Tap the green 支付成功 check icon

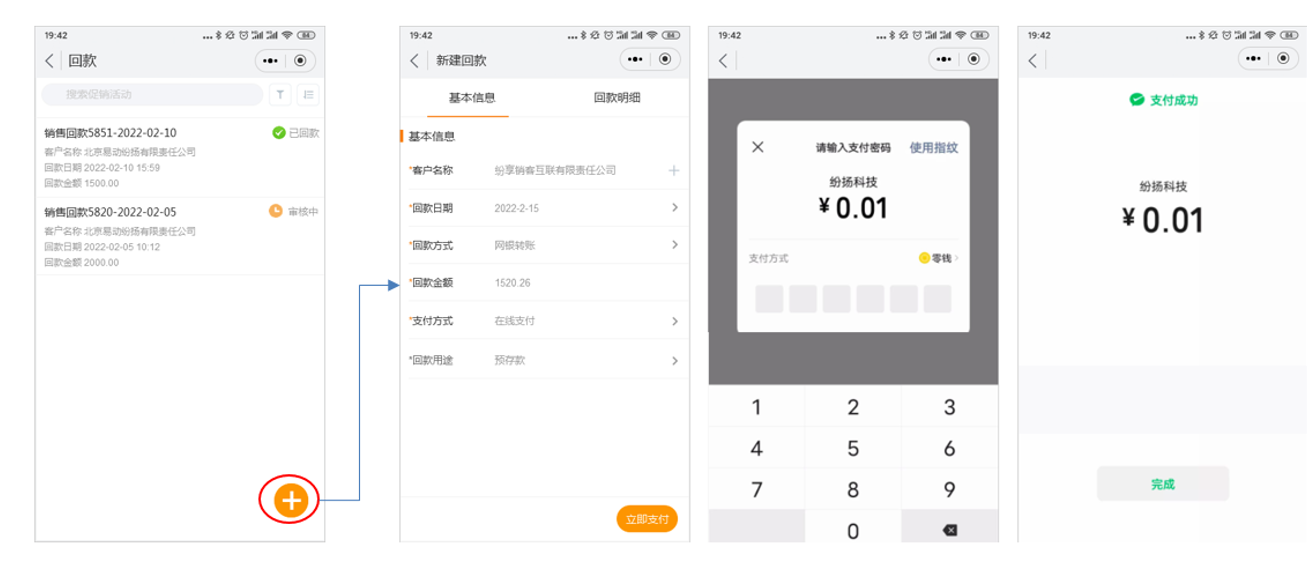(x=1136, y=100)
